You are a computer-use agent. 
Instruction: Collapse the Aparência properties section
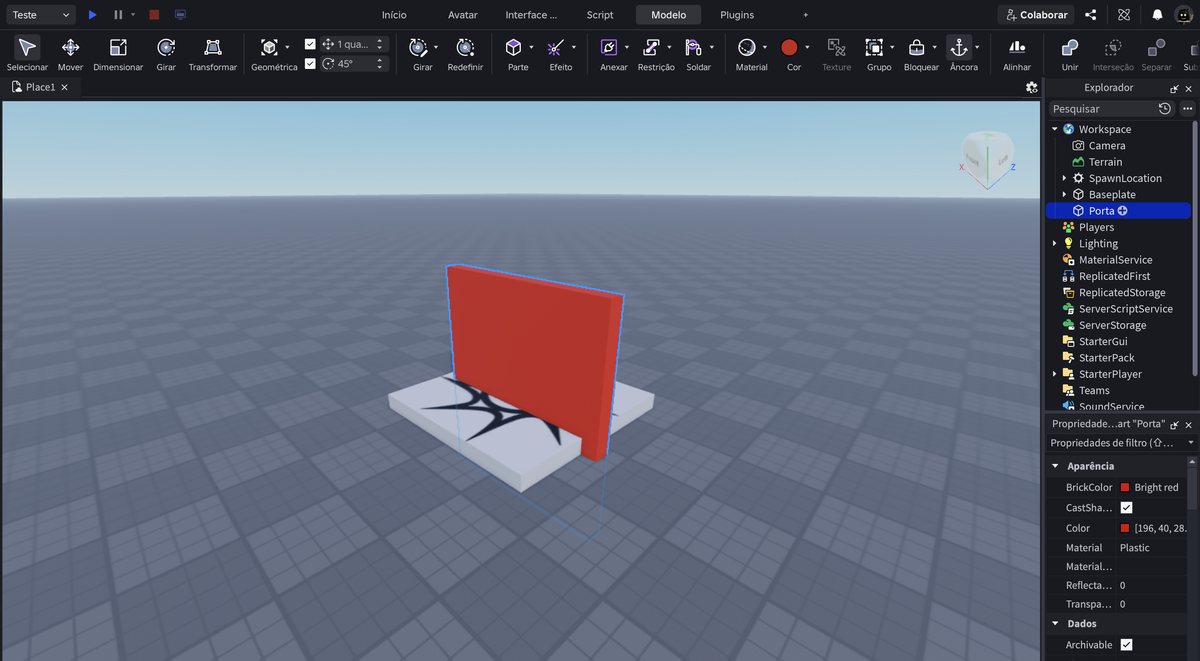pyautogui.click(x=1054, y=466)
